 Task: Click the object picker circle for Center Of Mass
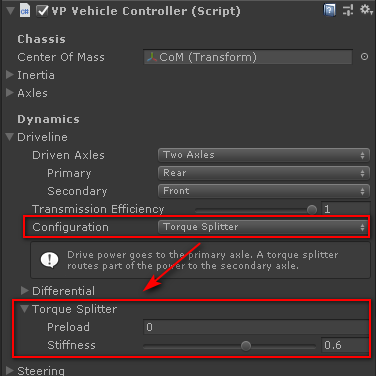pyautogui.click(x=364, y=57)
